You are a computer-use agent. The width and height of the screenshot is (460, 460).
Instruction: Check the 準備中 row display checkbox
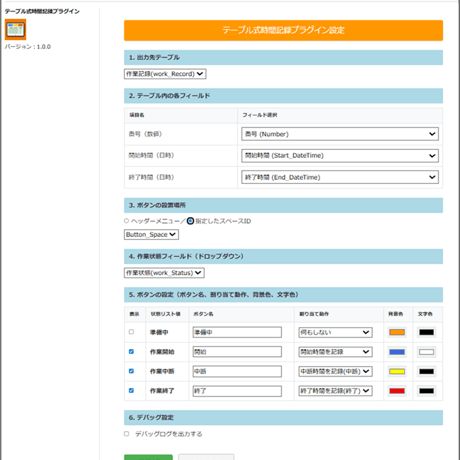[131, 332]
